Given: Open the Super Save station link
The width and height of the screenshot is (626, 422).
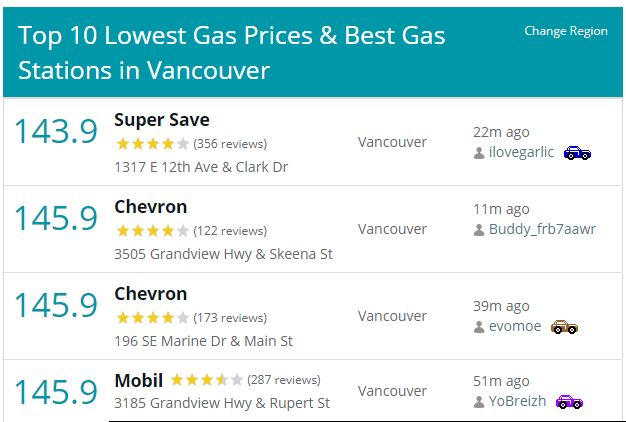Looking at the screenshot, I should click(x=161, y=120).
